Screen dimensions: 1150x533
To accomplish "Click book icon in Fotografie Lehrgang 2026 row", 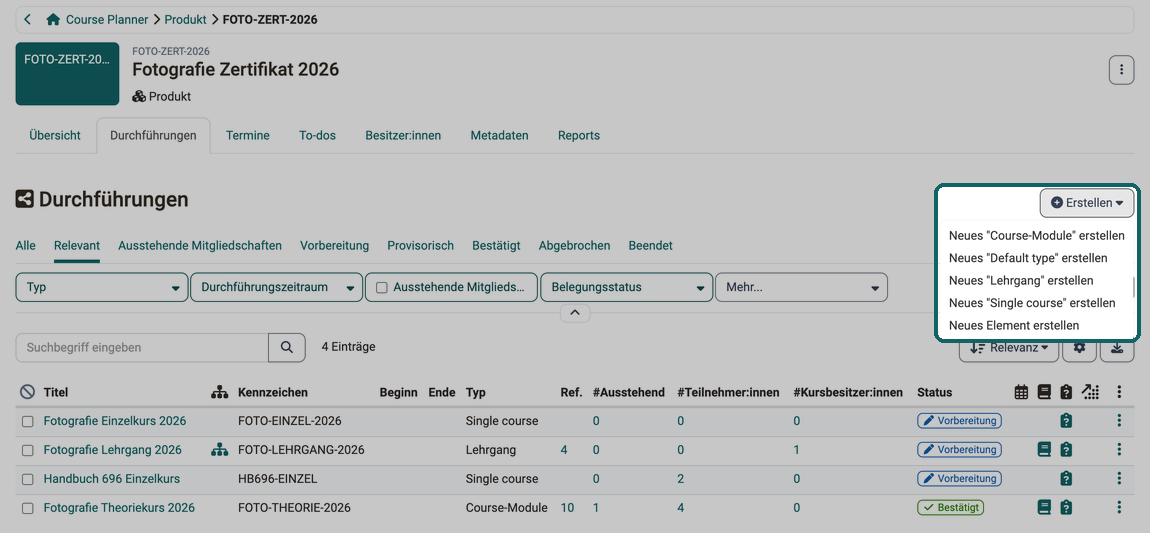I will point(1044,449).
